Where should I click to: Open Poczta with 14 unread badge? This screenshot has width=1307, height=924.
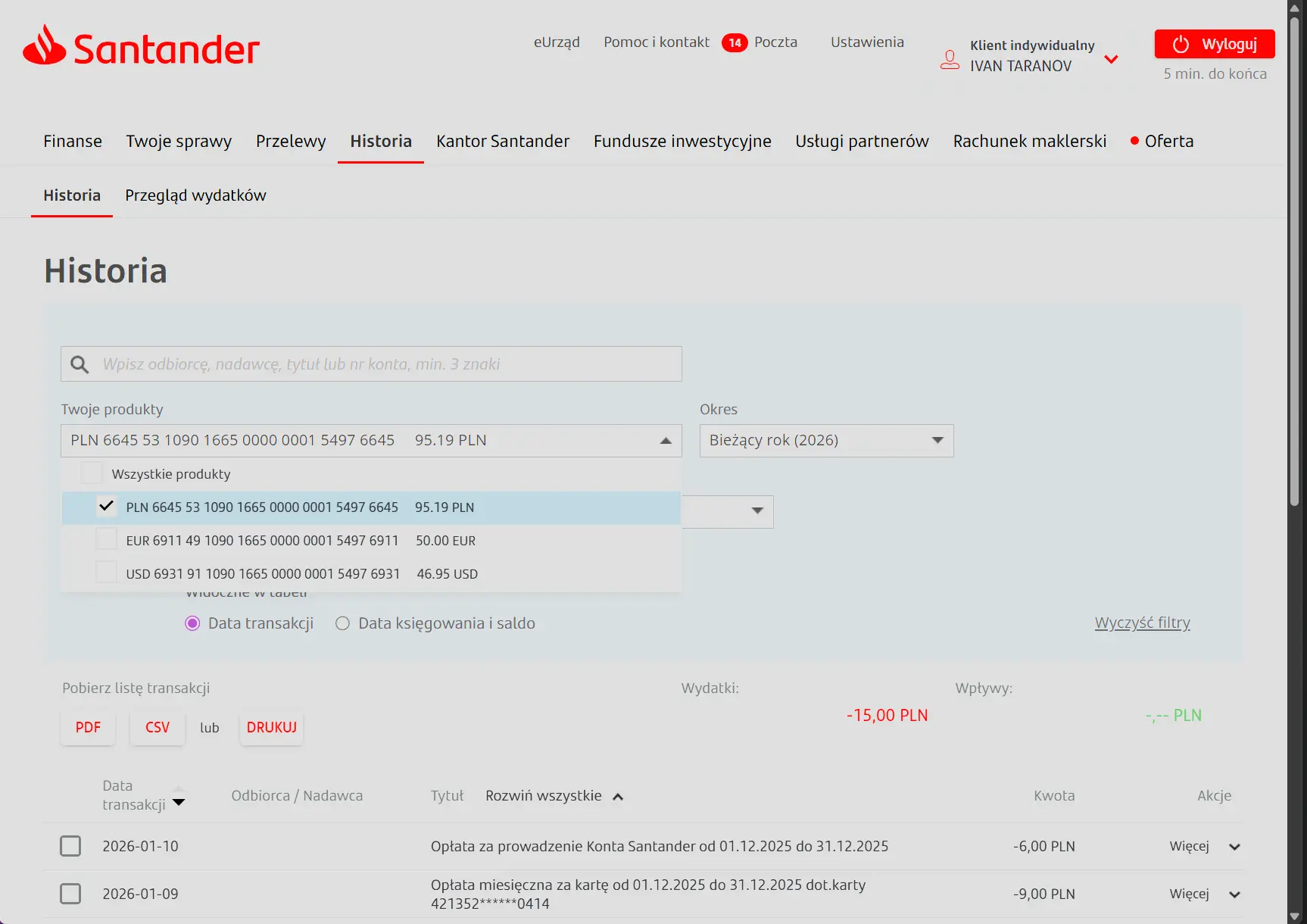coord(760,42)
